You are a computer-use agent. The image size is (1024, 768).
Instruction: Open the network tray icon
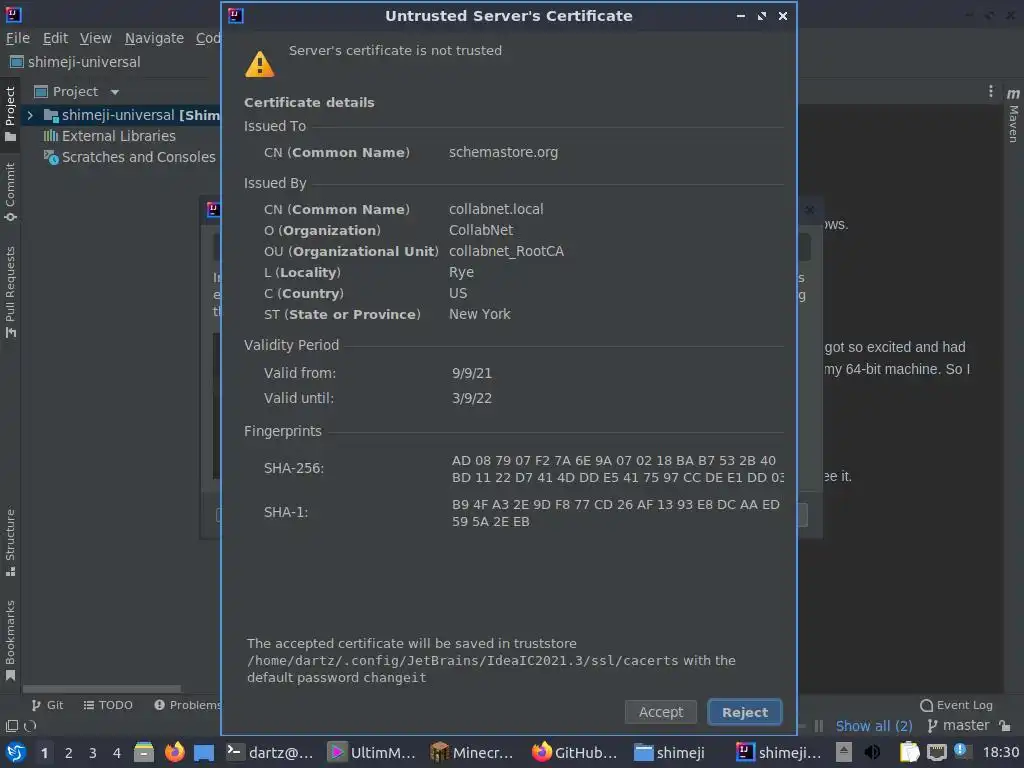[937, 752]
